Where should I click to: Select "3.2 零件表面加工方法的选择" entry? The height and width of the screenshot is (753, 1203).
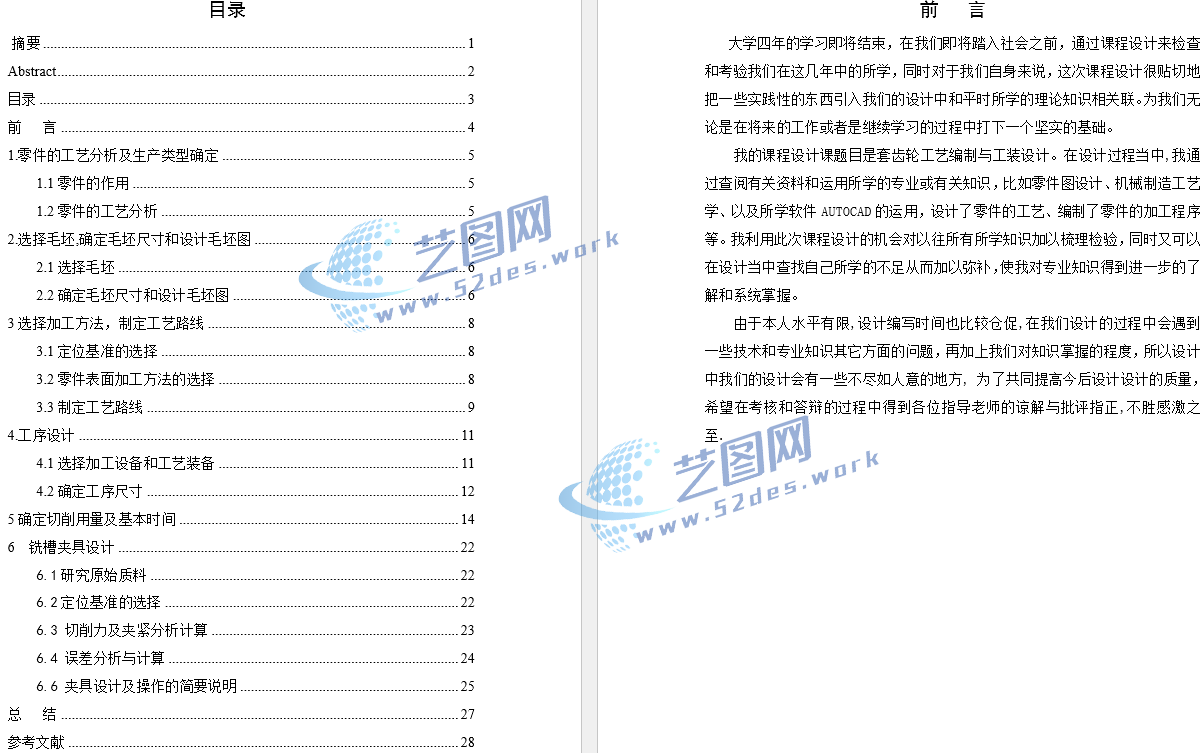tap(255, 380)
